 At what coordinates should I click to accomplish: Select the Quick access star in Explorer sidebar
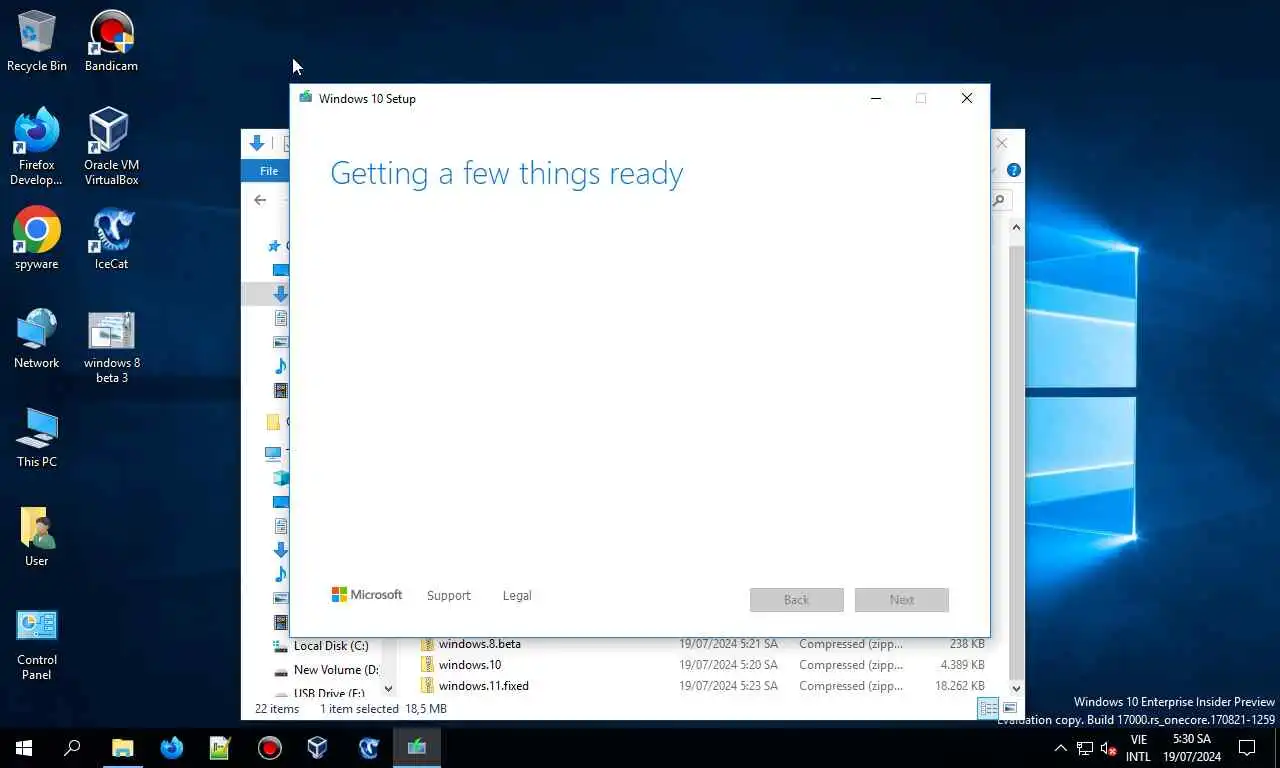click(x=274, y=246)
